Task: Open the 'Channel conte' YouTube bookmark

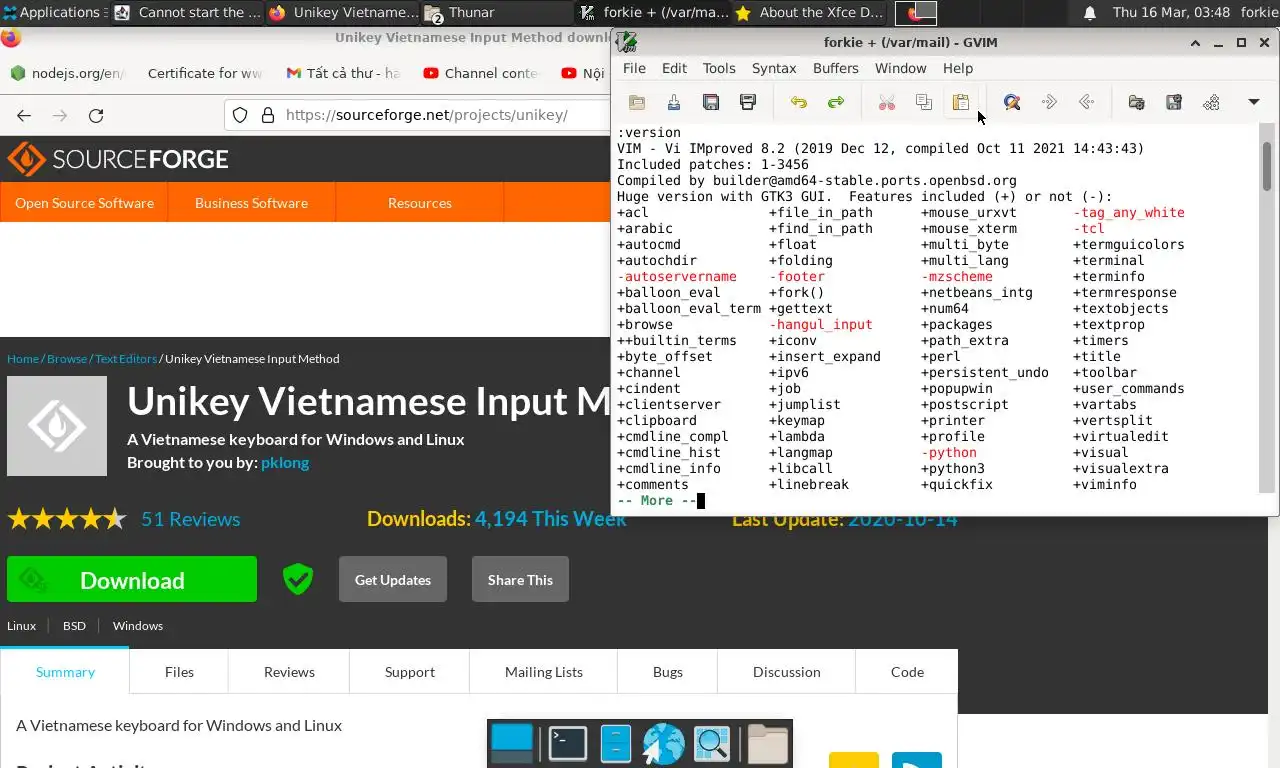Action: click(481, 73)
